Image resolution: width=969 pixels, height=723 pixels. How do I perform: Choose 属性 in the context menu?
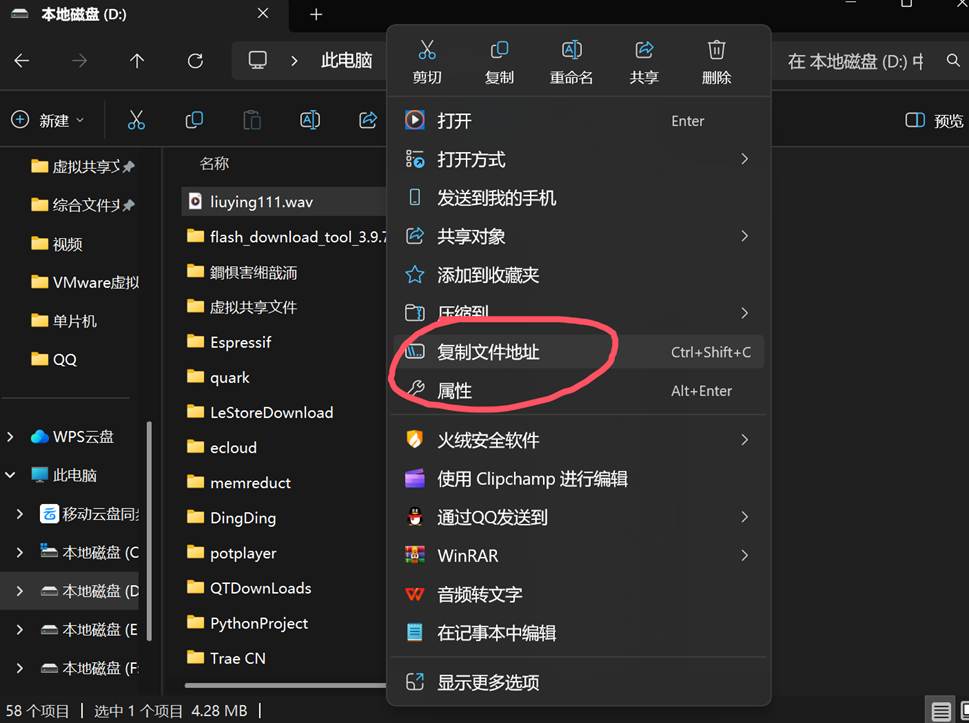pos(454,391)
